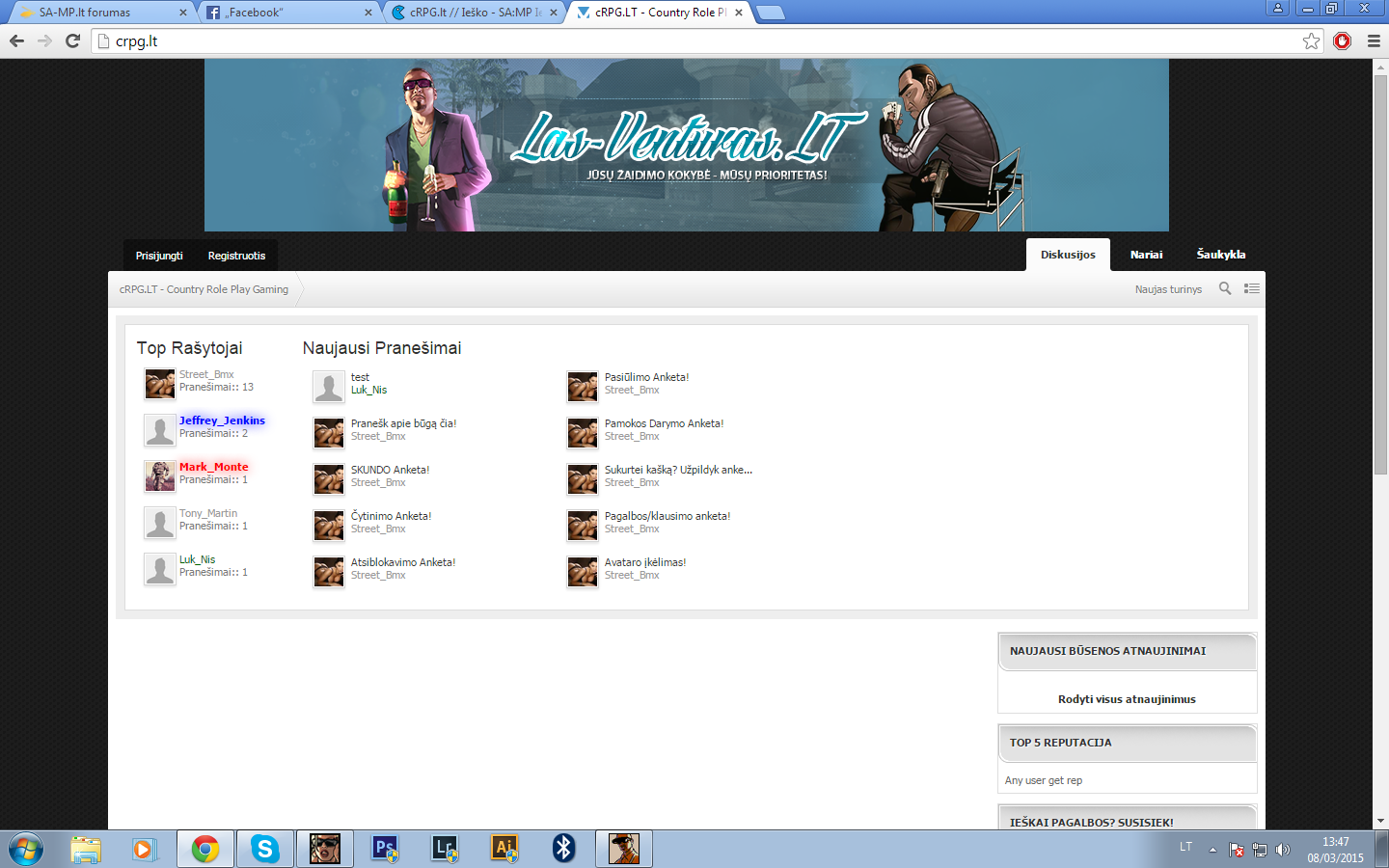Launch Photoshop from the taskbar
Viewport: 1389px width, 868px height.
[x=385, y=849]
